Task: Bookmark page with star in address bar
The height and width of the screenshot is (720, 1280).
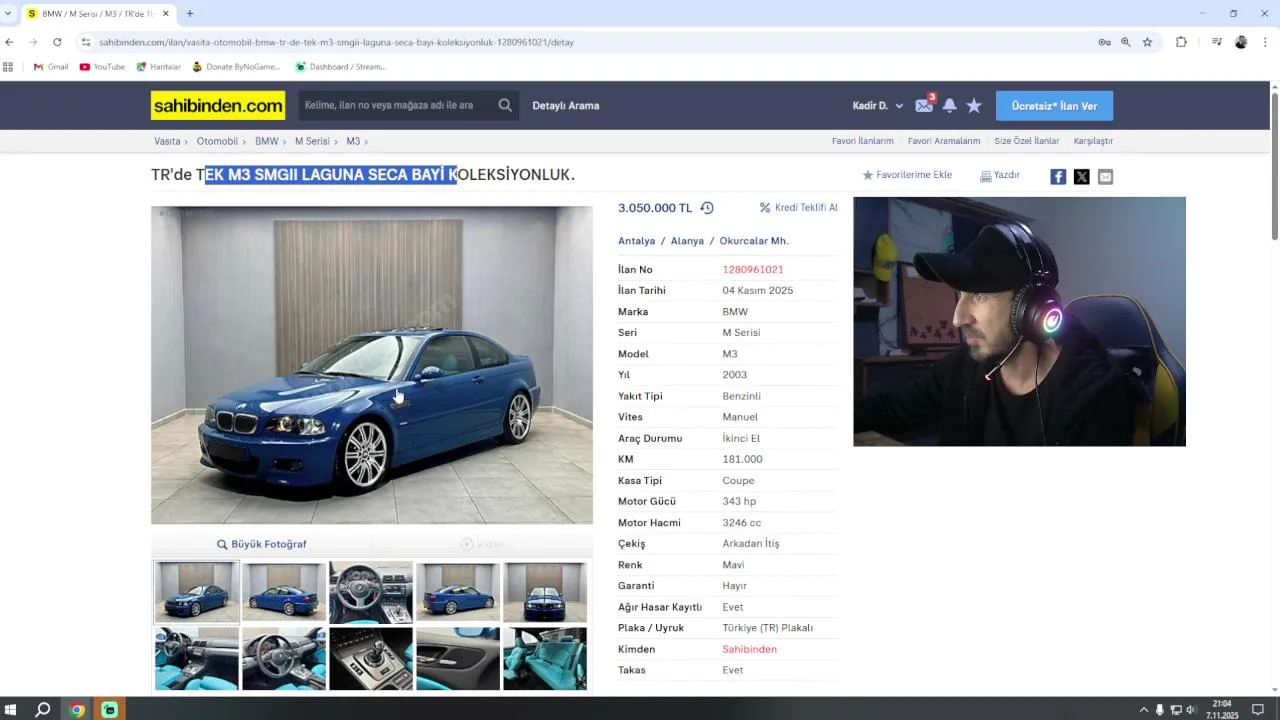Action: click(x=1147, y=42)
